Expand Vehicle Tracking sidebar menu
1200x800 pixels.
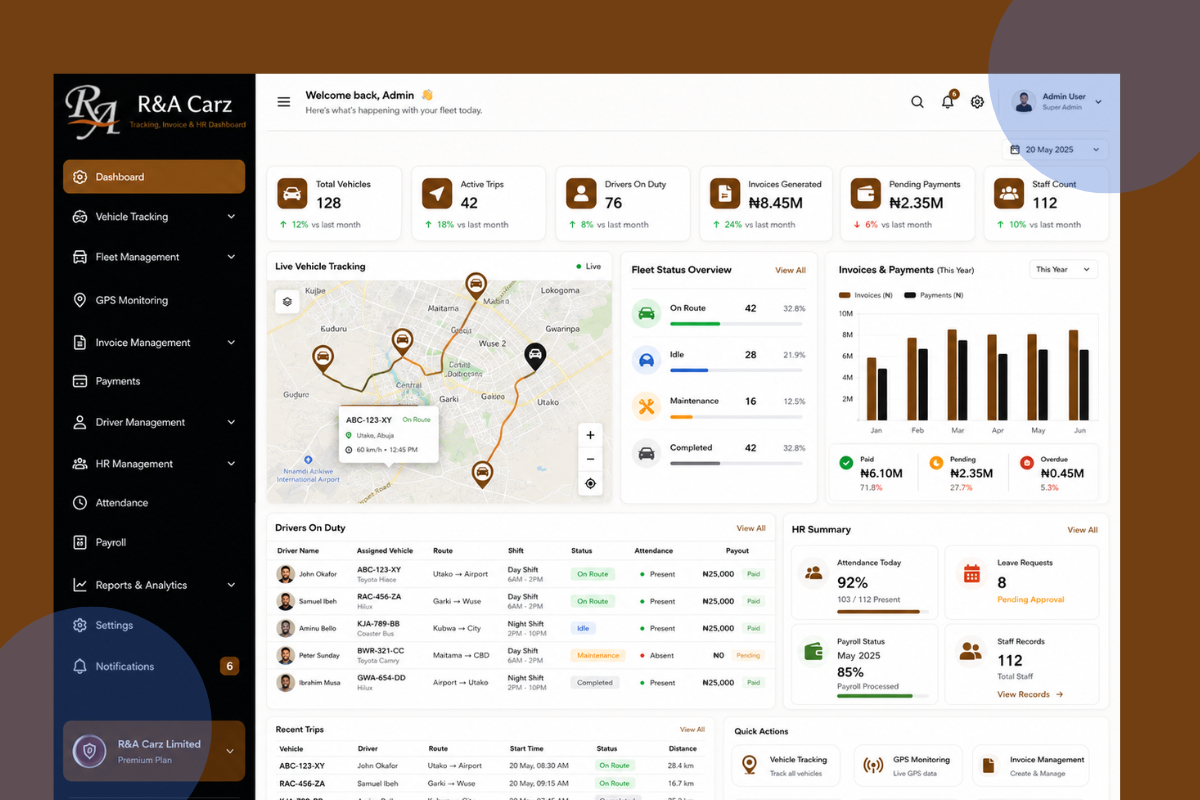(231, 217)
